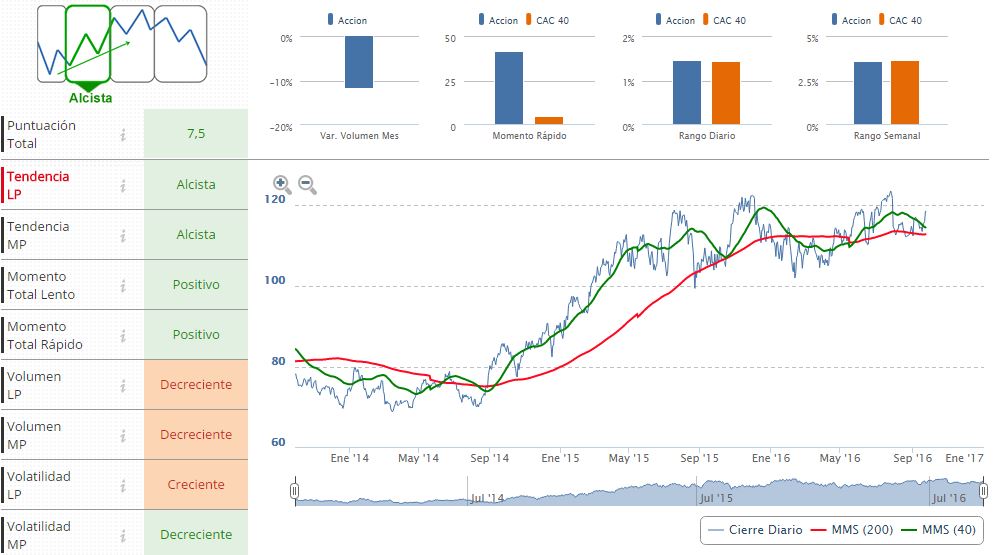
Task: Toggle Accion legend in Momento Rápido chart
Action: pos(498,20)
